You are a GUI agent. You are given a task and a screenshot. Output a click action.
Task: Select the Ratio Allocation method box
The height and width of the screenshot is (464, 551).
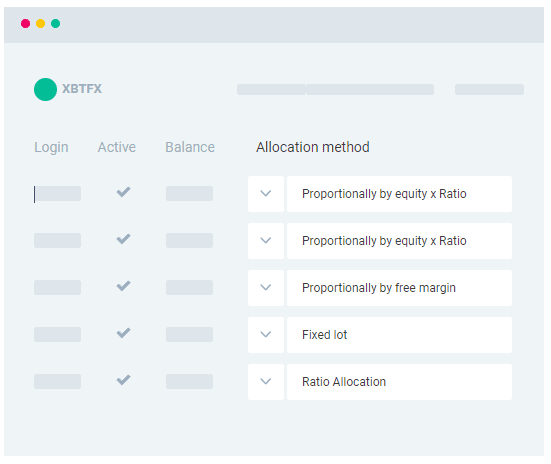tap(399, 382)
